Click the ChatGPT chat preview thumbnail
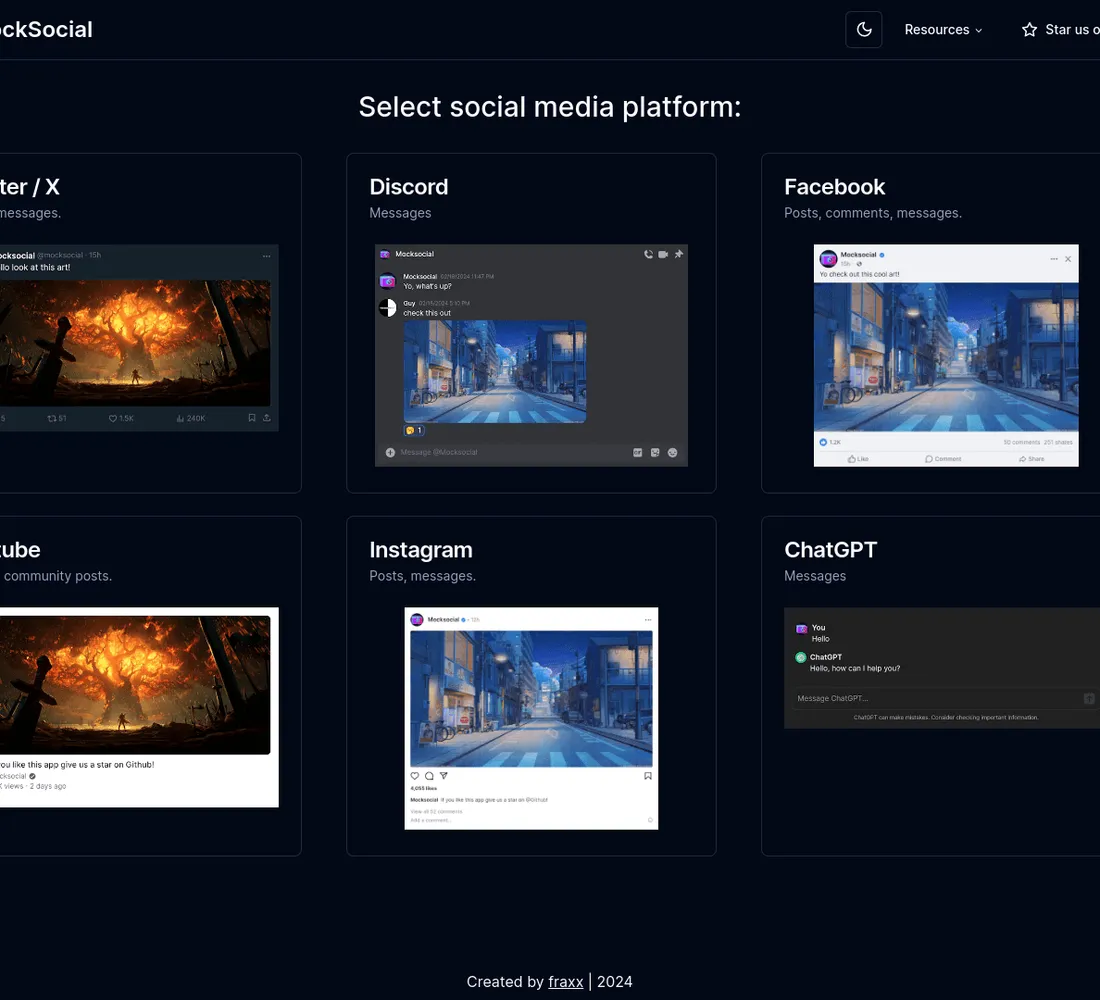The height and width of the screenshot is (1000, 1100). pyautogui.click(x=941, y=667)
